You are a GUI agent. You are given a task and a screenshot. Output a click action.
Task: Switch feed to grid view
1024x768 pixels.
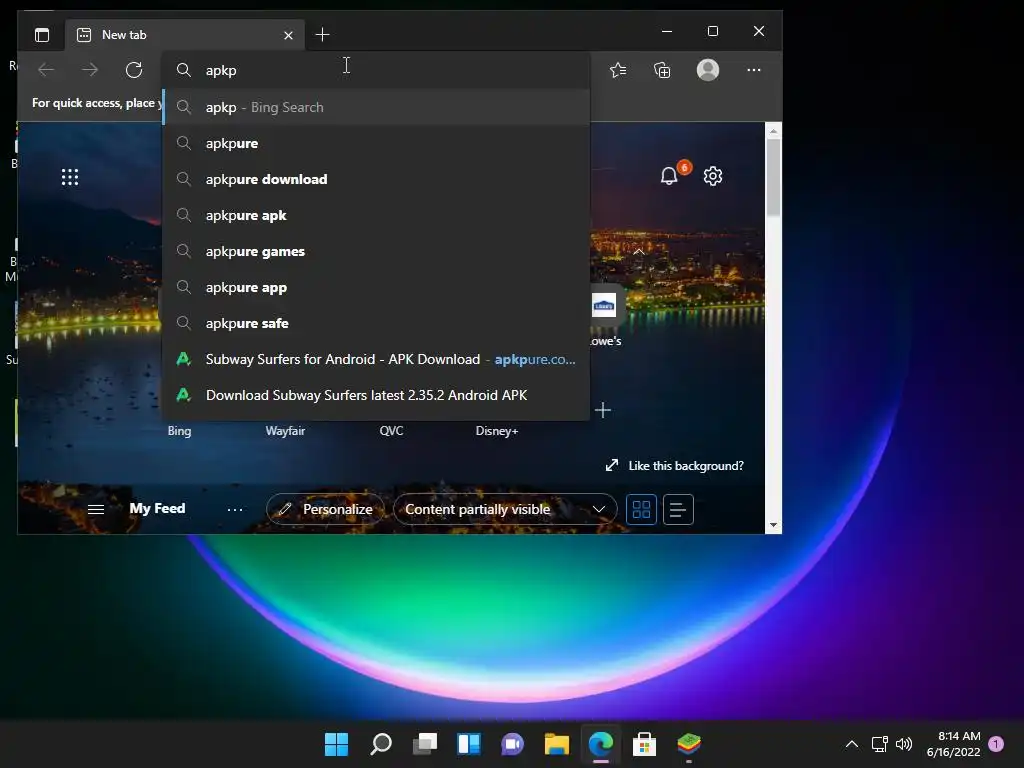pyautogui.click(x=641, y=509)
